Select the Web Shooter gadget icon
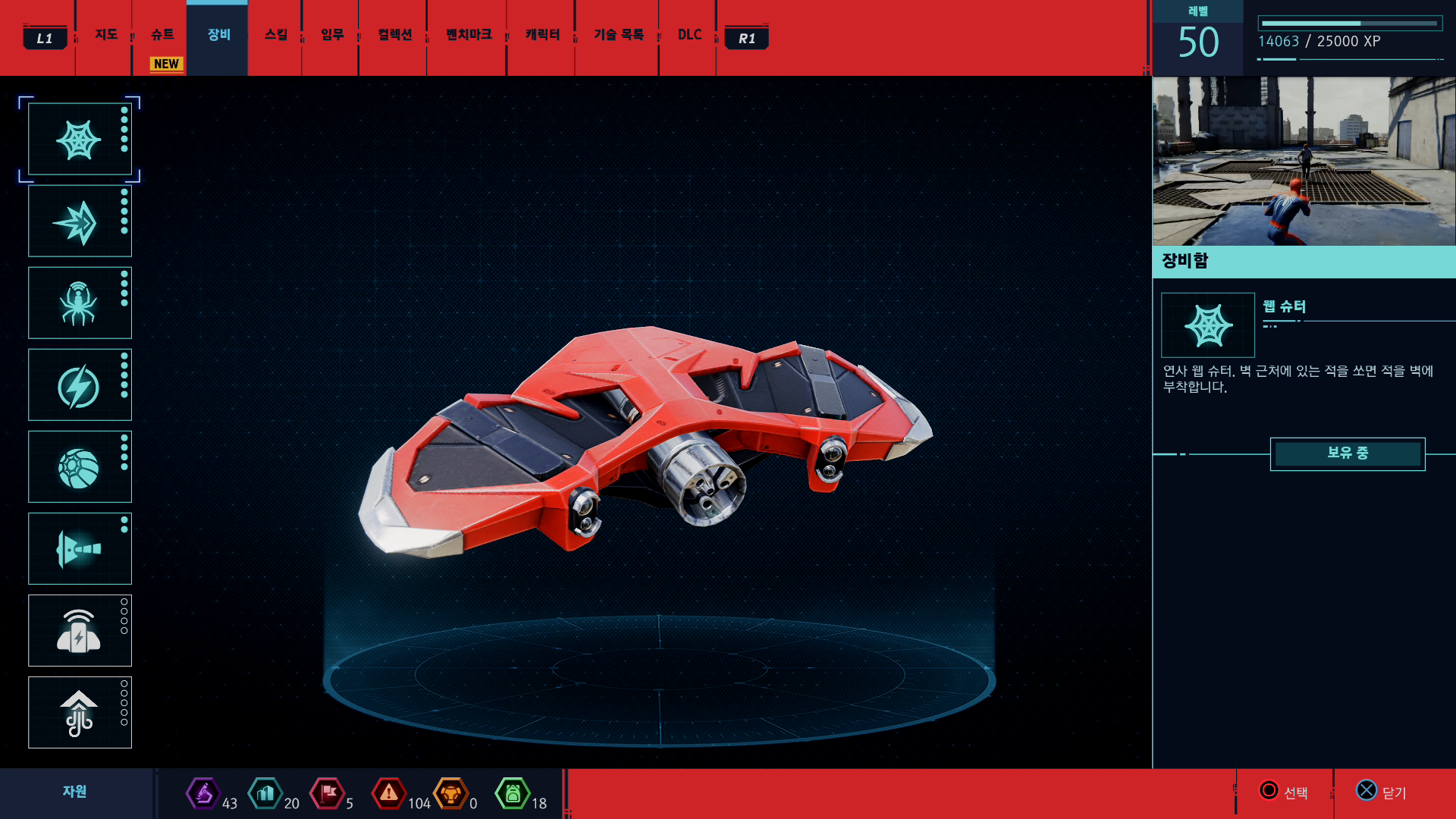The width and height of the screenshot is (1456, 819). pos(80,140)
